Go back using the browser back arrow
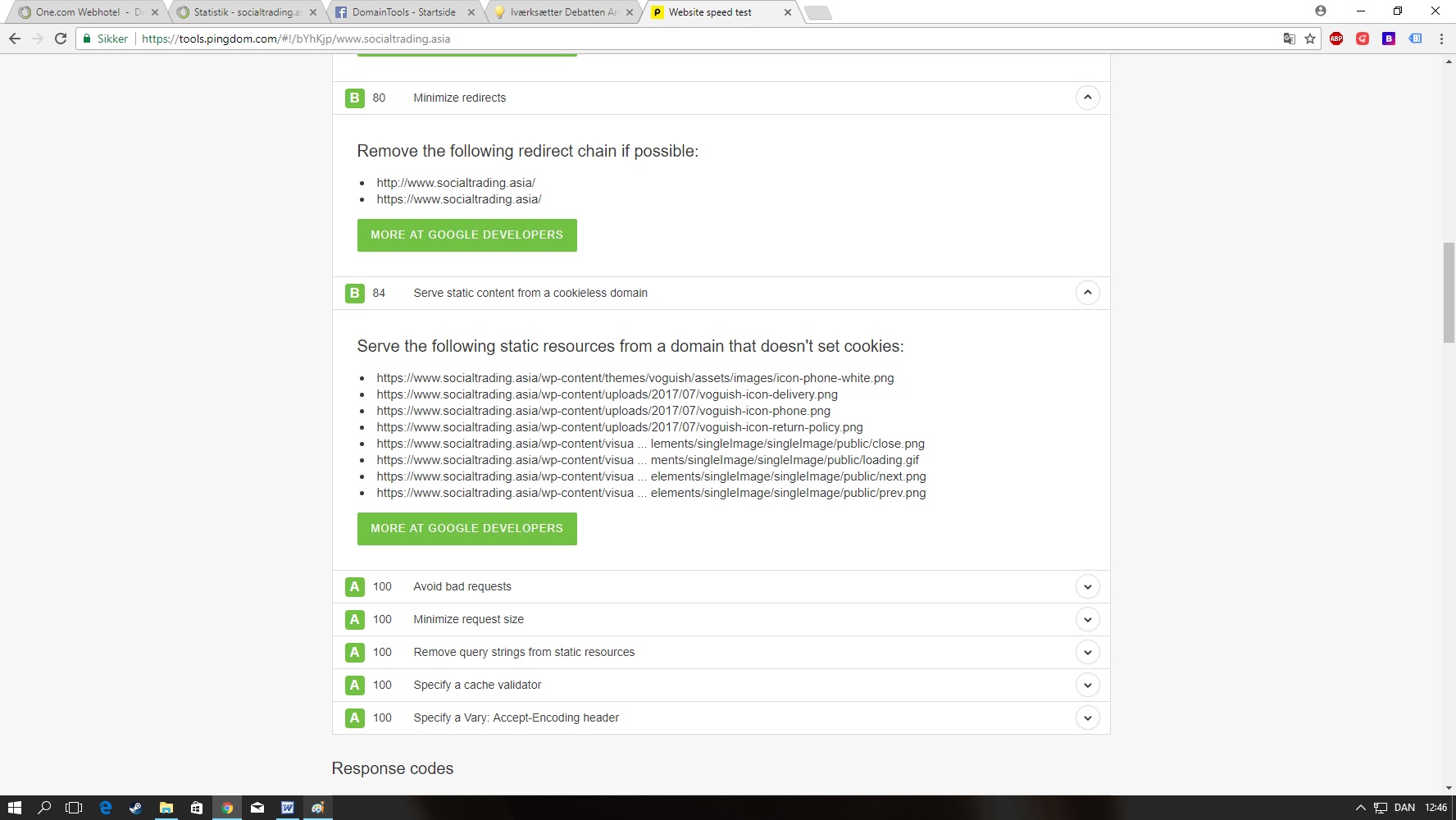This screenshot has height=820, width=1456. 15,39
